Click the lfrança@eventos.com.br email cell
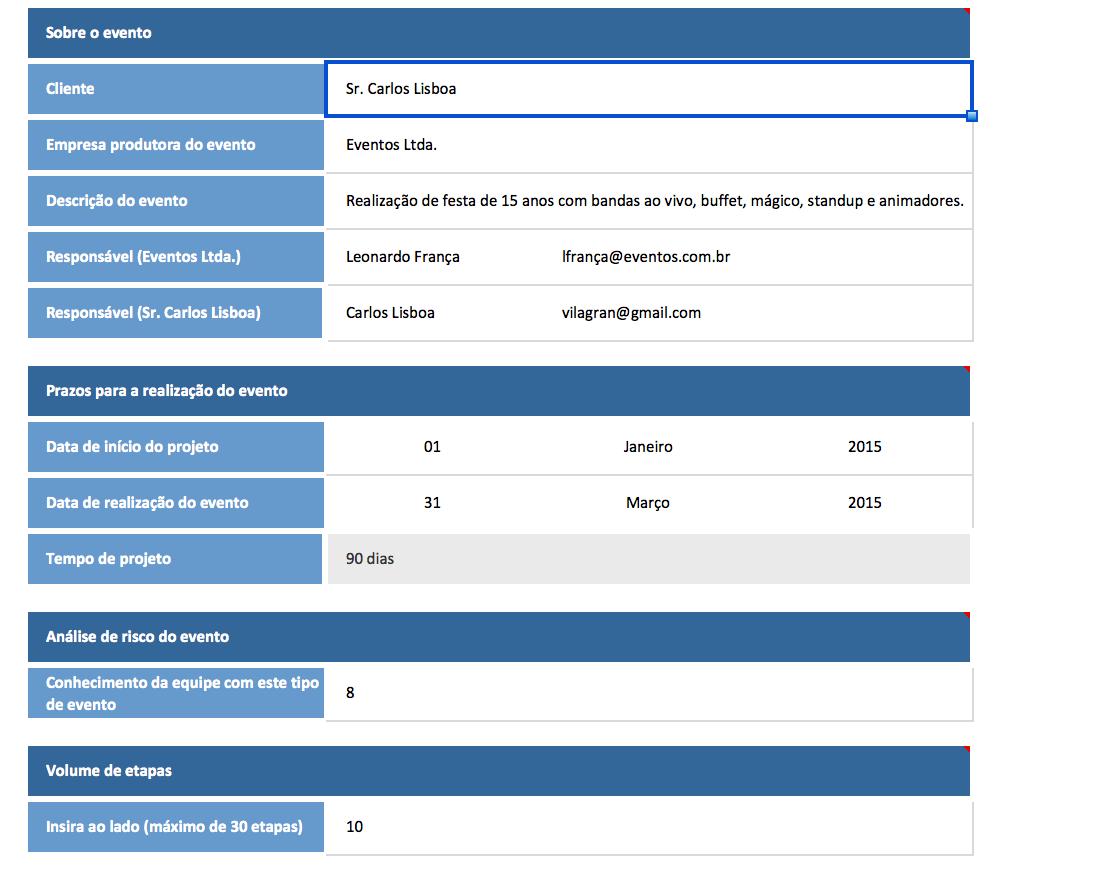Image resolution: width=1100 pixels, height=880 pixels. pyautogui.click(x=645, y=257)
